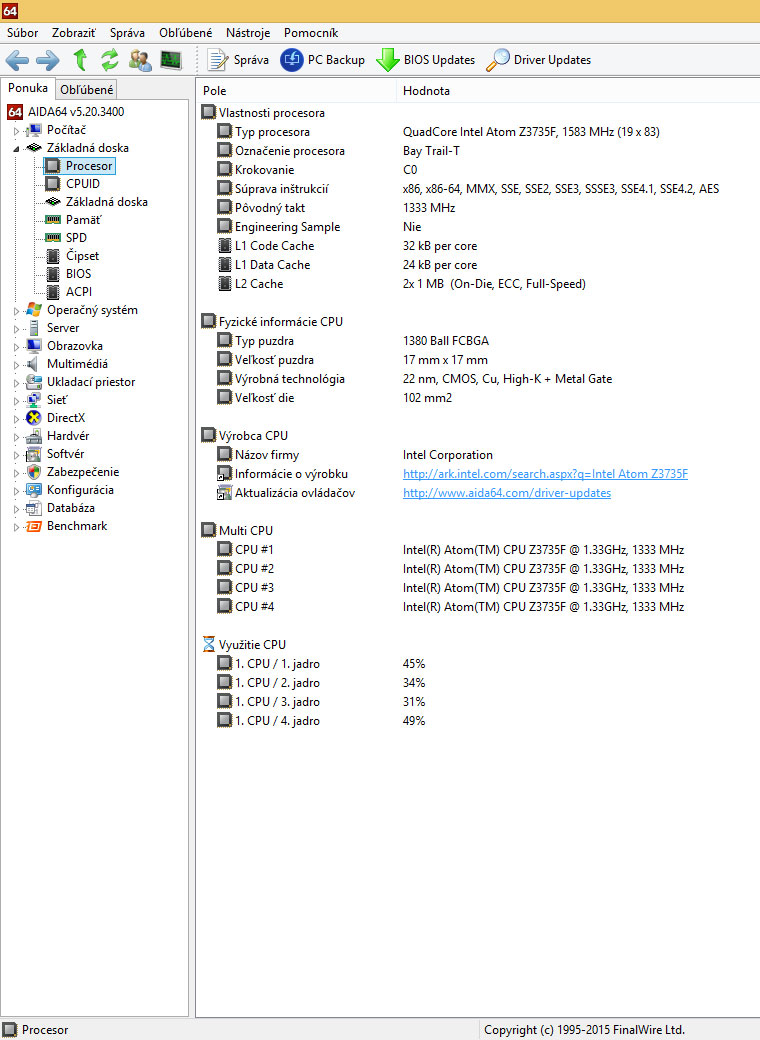Launch PC Backup from toolbar
760x1040 pixels.
323,60
